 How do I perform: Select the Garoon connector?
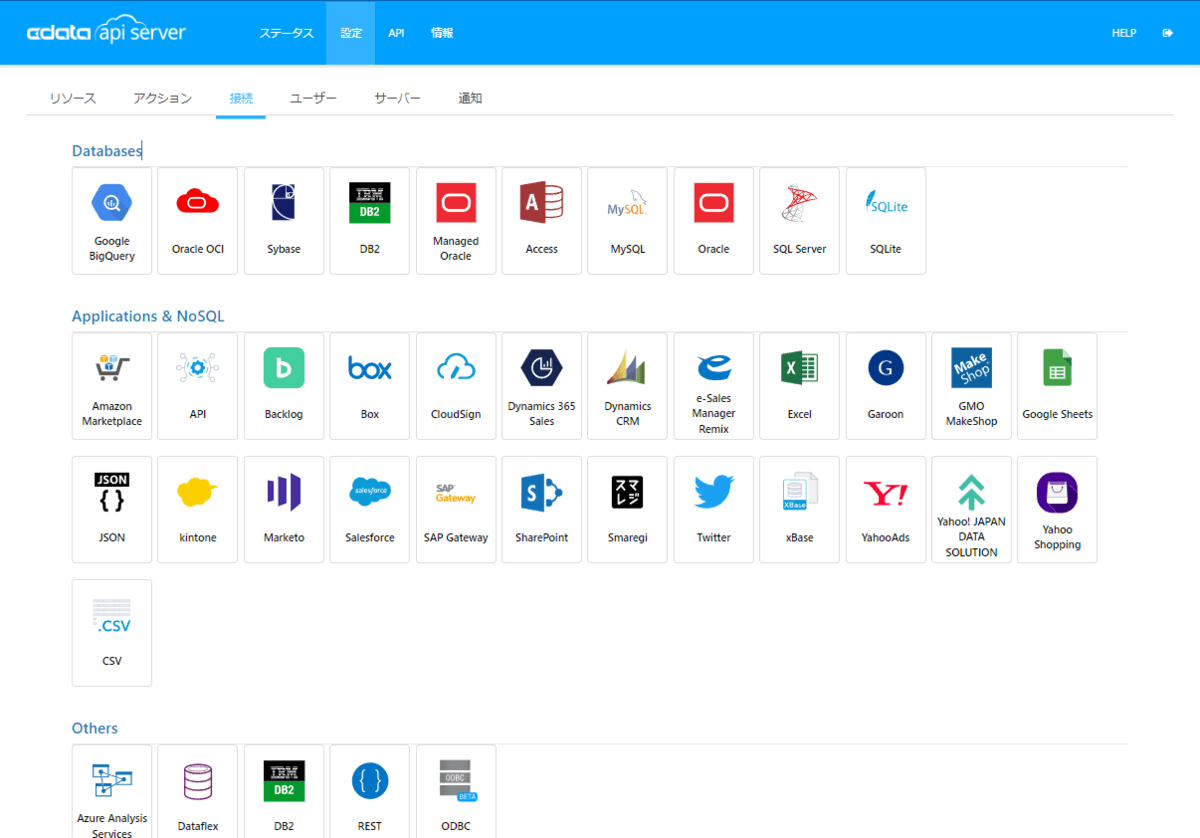point(886,386)
